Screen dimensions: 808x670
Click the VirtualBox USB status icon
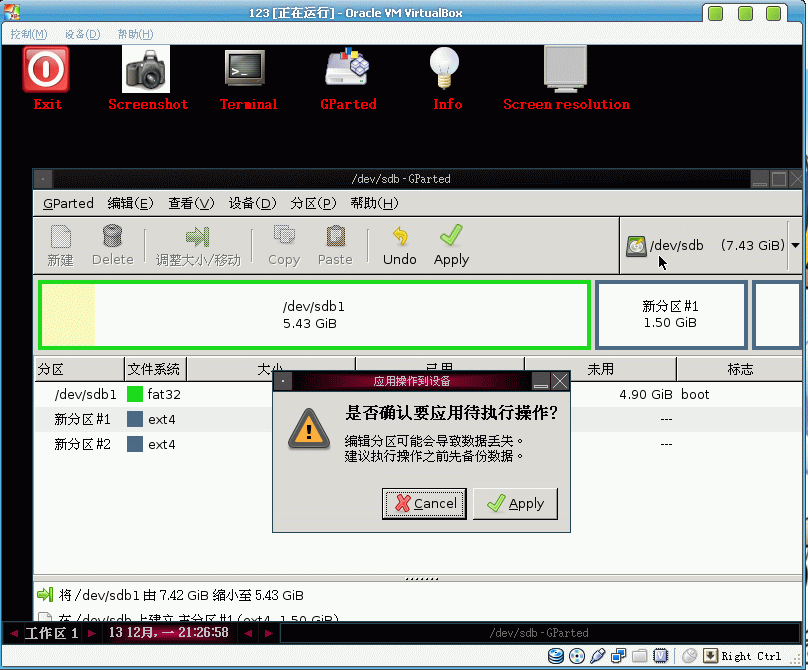[x=598, y=656]
